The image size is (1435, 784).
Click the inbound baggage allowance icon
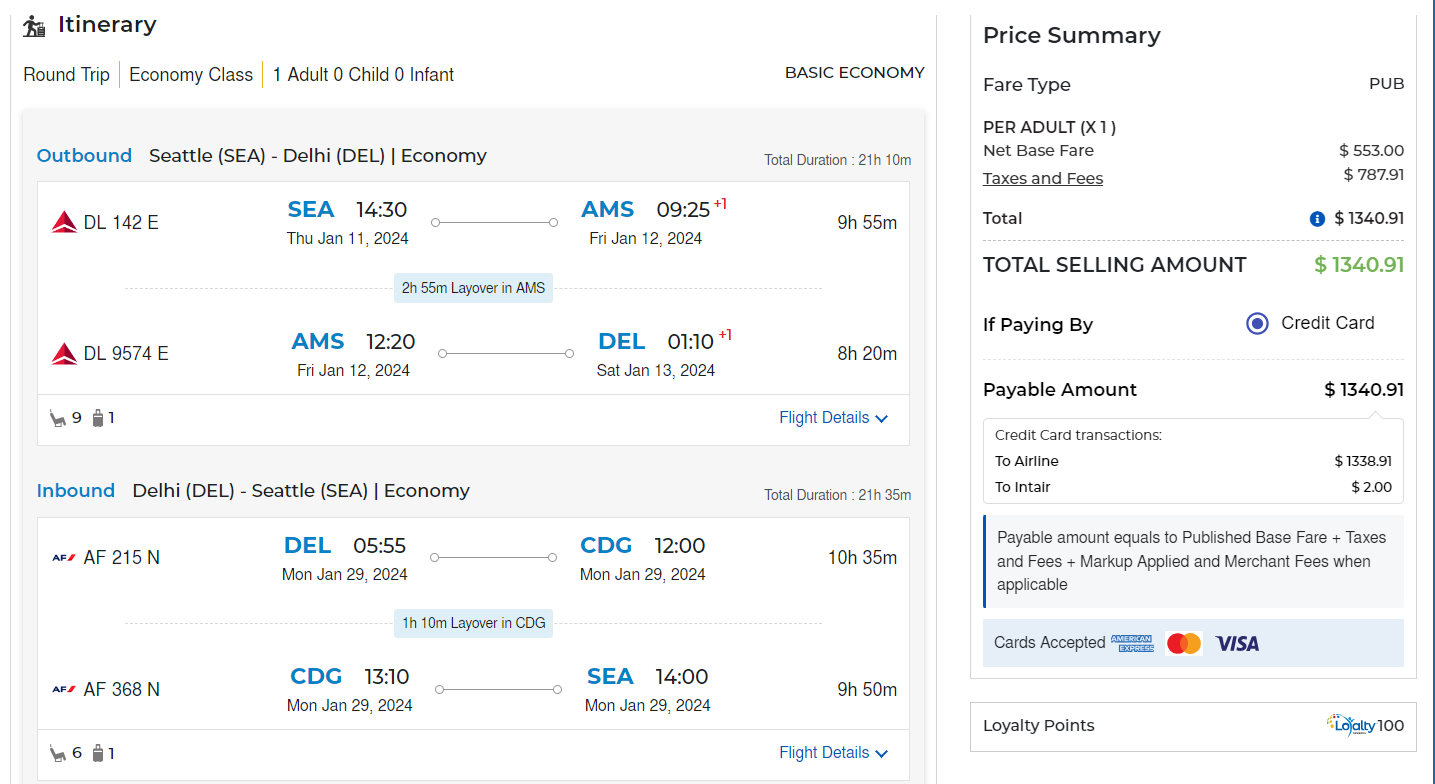pos(98,753)
